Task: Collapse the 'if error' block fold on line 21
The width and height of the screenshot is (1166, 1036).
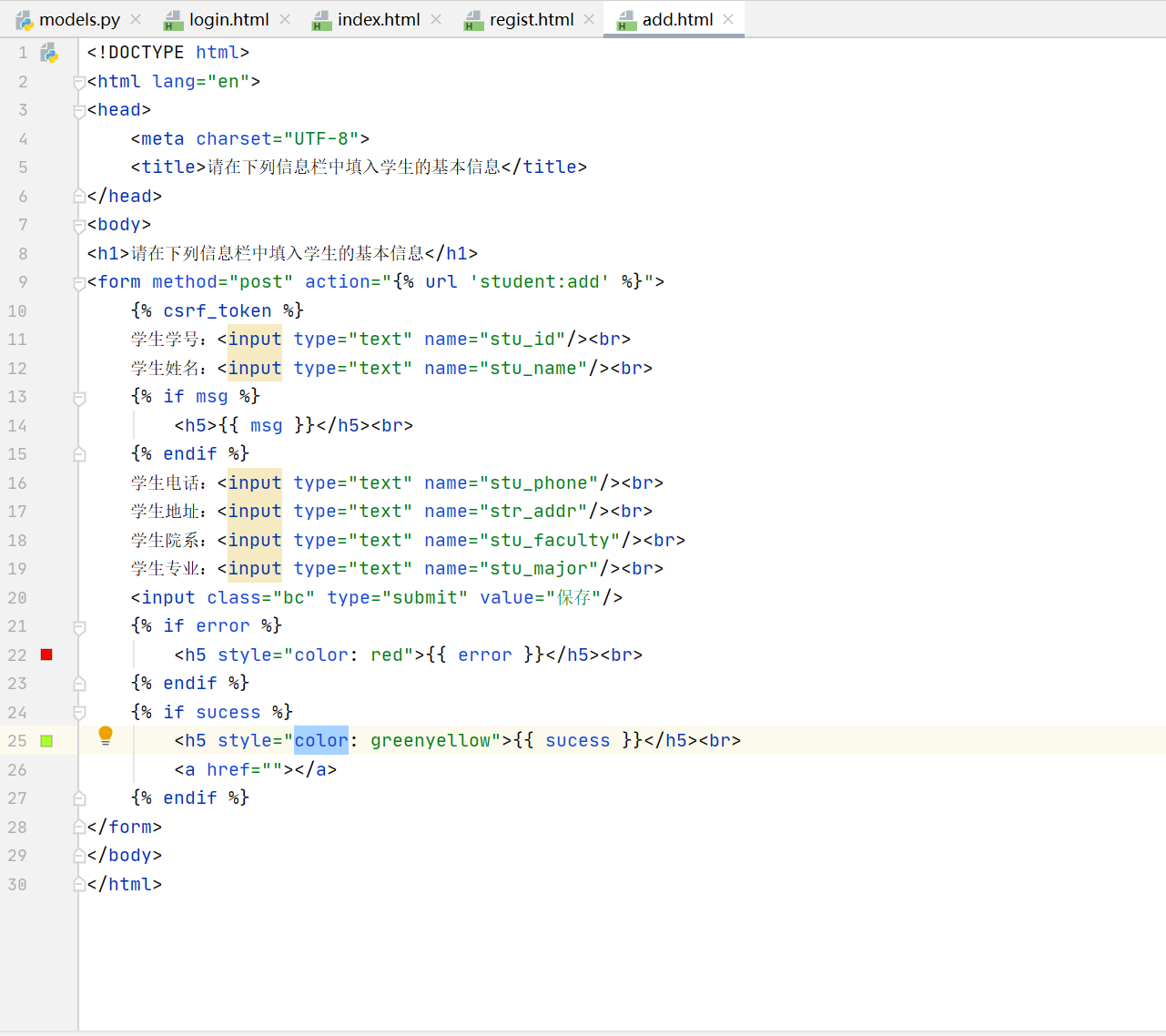Action: coord(79,626)
